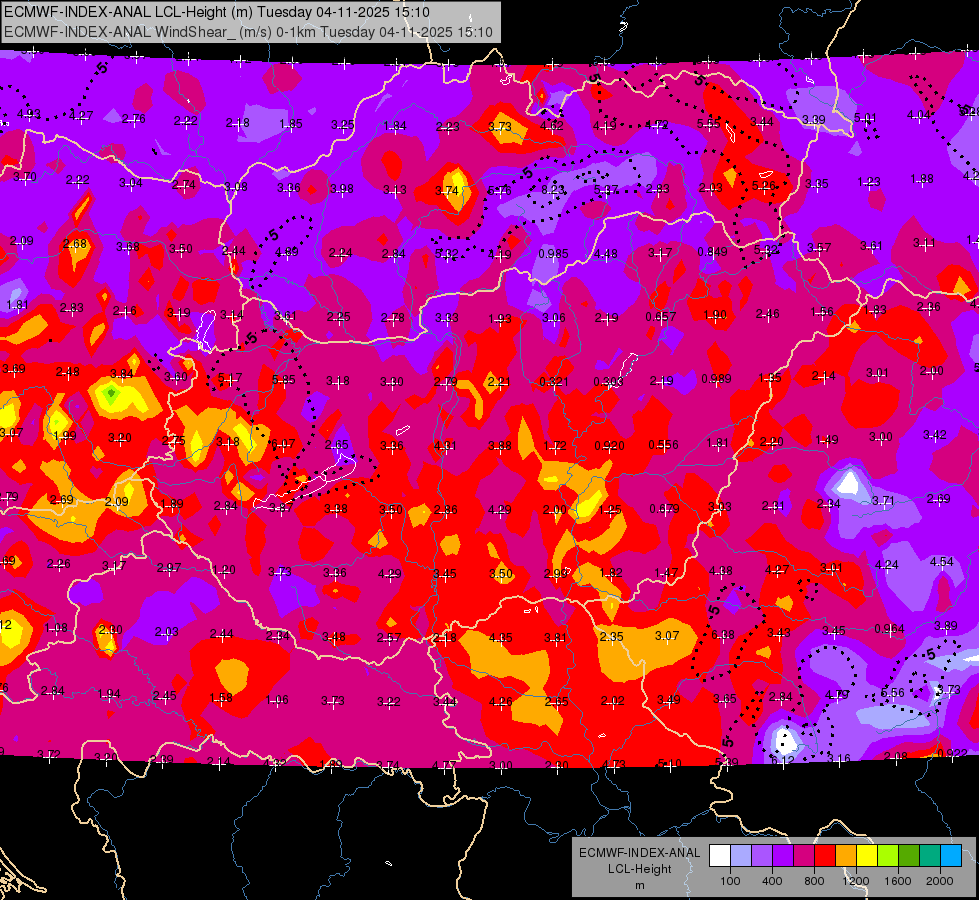Select the white swatch in the legend

(x=720, y=855)
